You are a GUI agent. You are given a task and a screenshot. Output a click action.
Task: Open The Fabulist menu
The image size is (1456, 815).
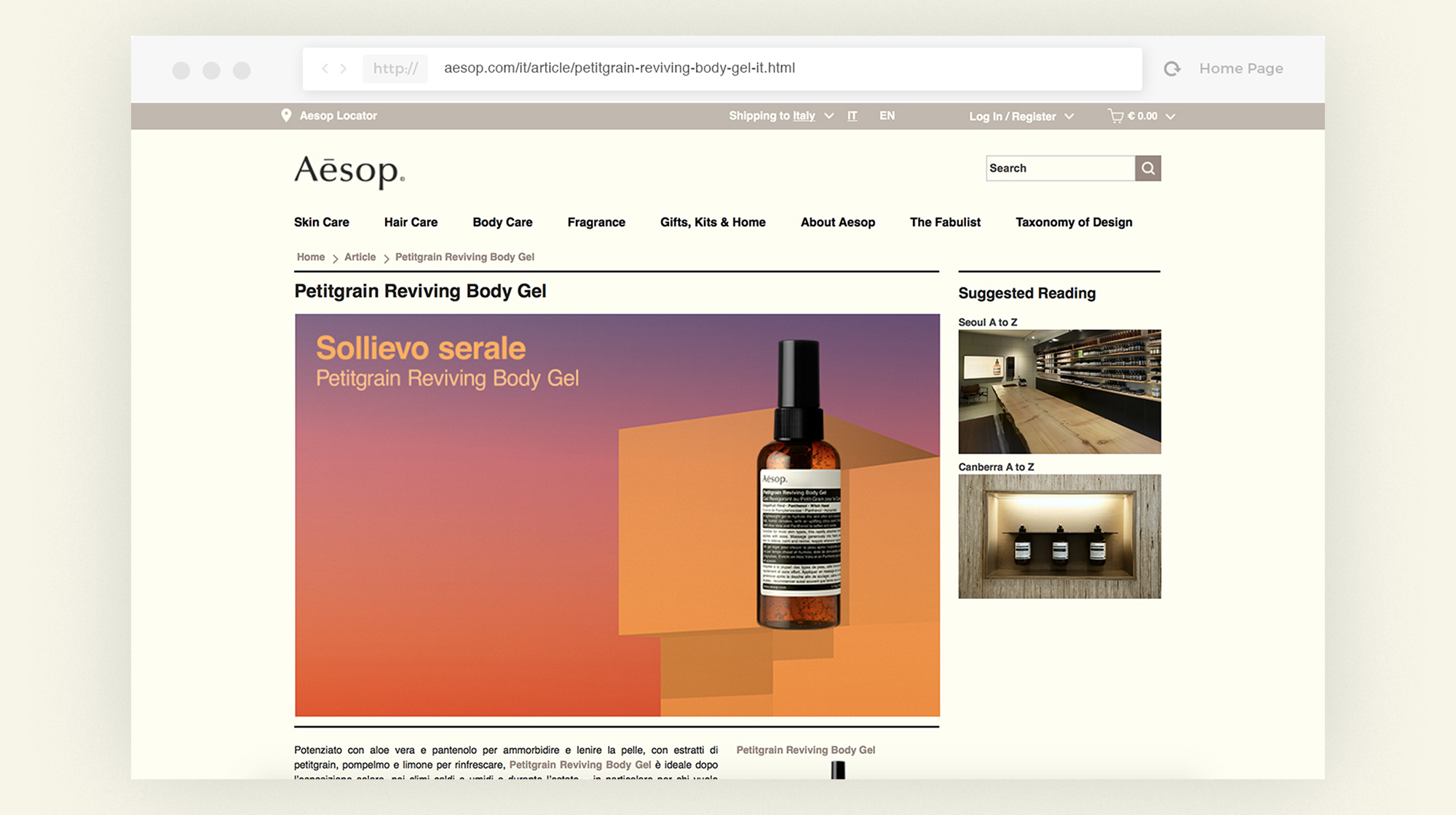pos(945,222)
